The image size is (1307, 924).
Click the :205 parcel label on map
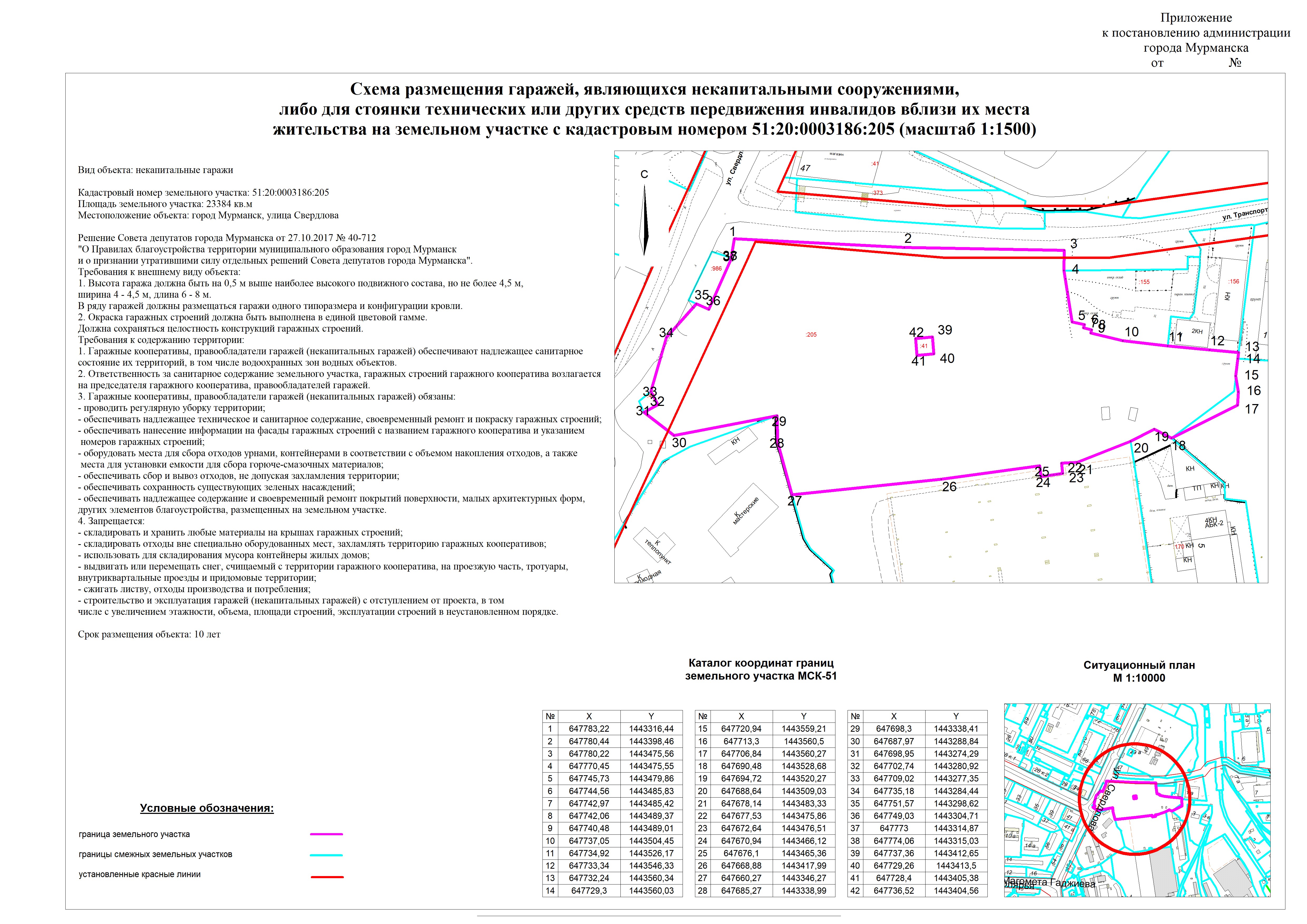click(x=811, y=335)
